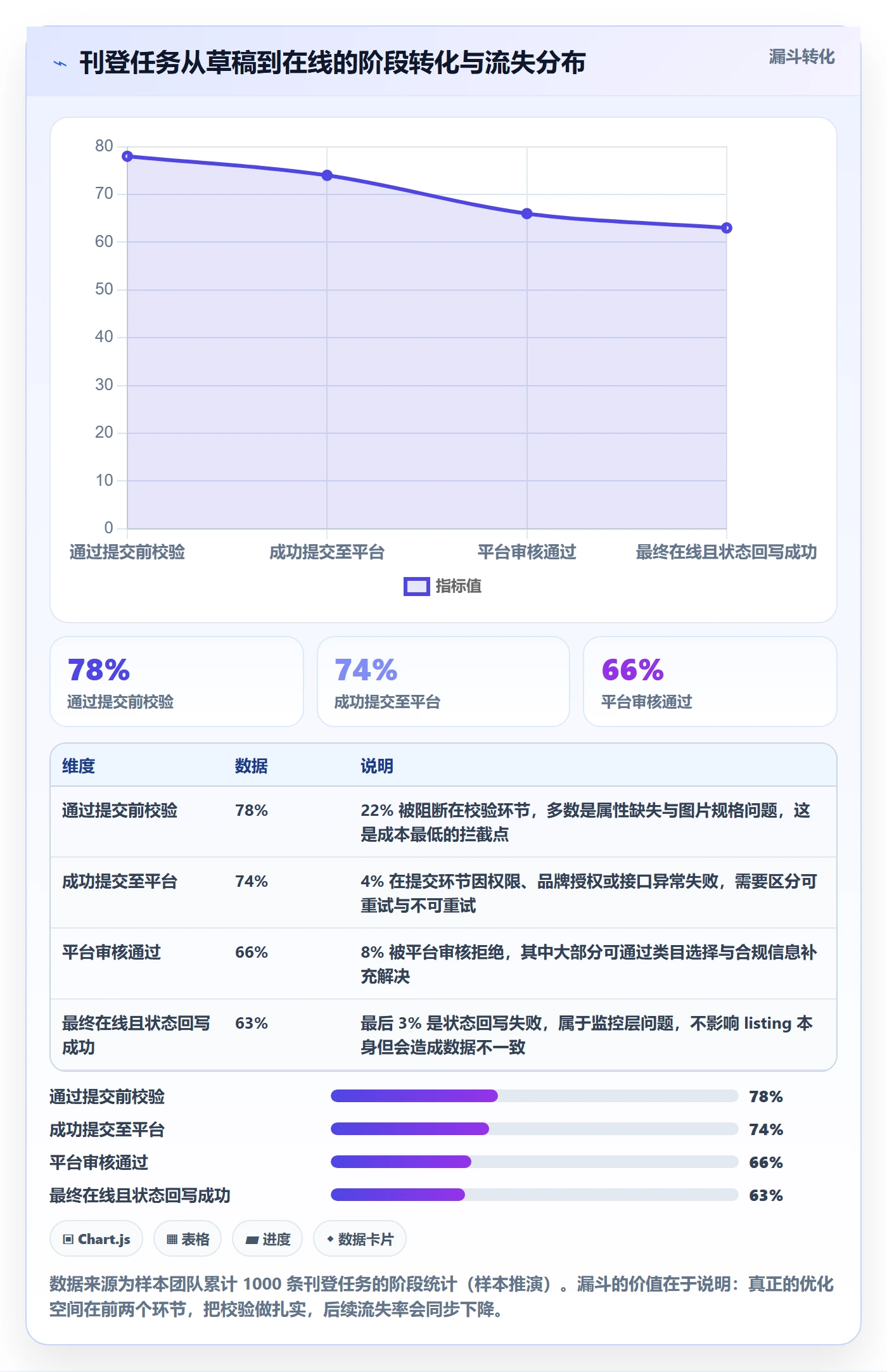The height and width of the screenshot is (1372, 887).
Task: Click the 最终在线且状态回写成功 x-axis label
Action: pos(726,552)
